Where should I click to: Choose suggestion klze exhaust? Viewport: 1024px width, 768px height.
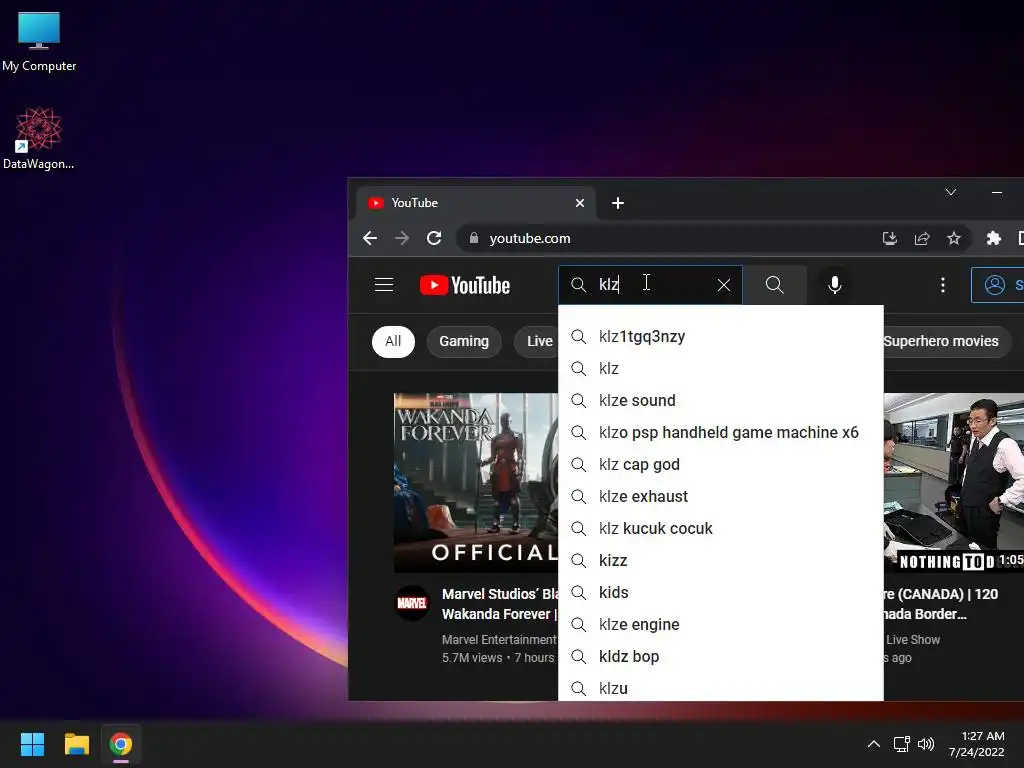(x=721, y=496)
